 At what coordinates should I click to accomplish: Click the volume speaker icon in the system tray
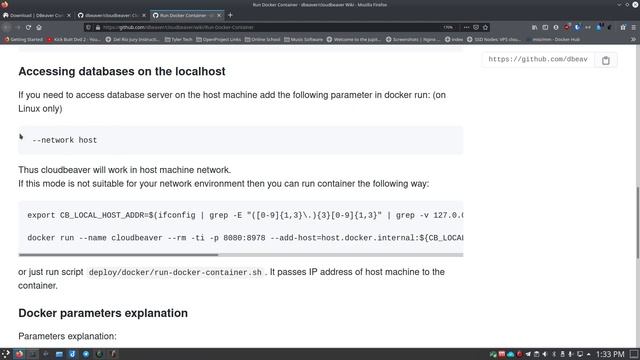click(545, 354)
